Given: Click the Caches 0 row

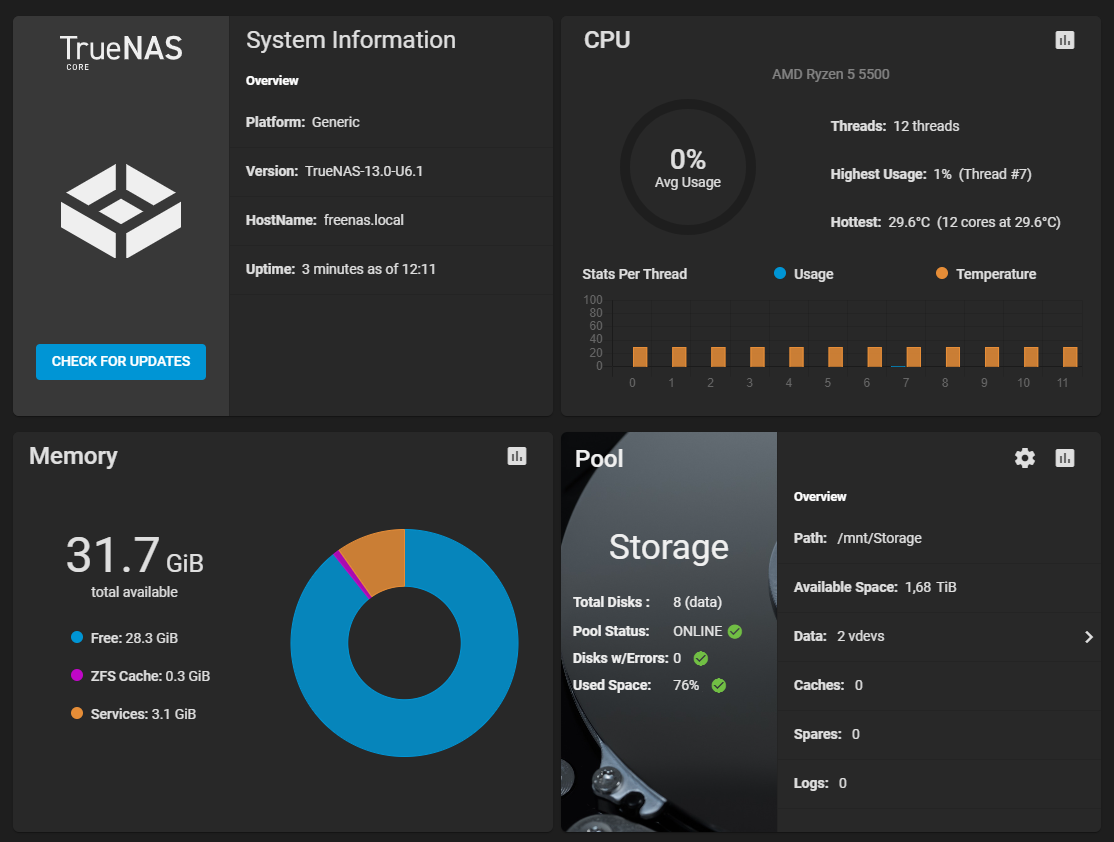Looking at the screenshot, I should point(939,685).
